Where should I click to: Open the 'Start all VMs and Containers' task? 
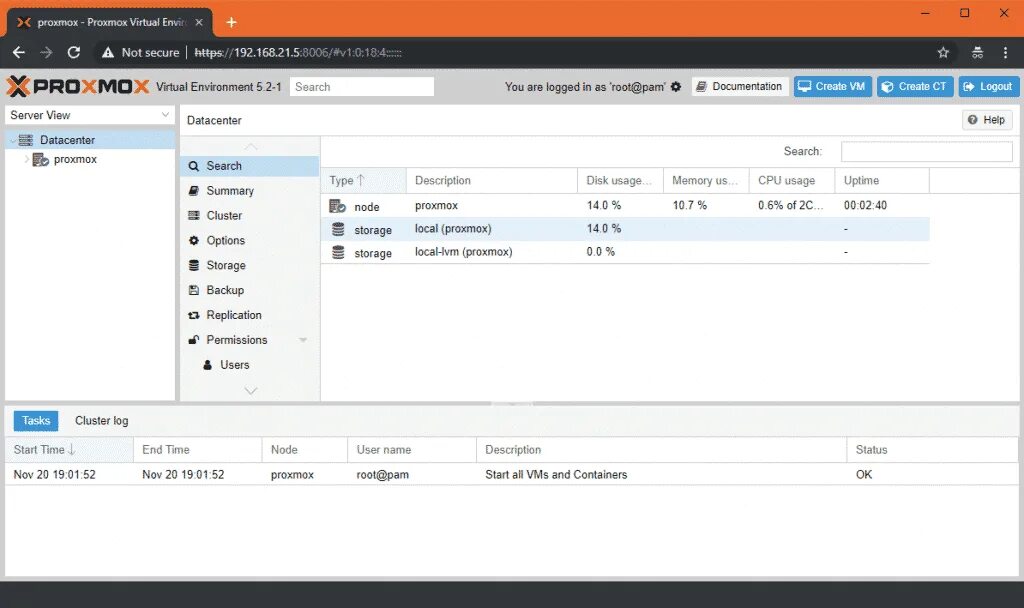(511, 475)
